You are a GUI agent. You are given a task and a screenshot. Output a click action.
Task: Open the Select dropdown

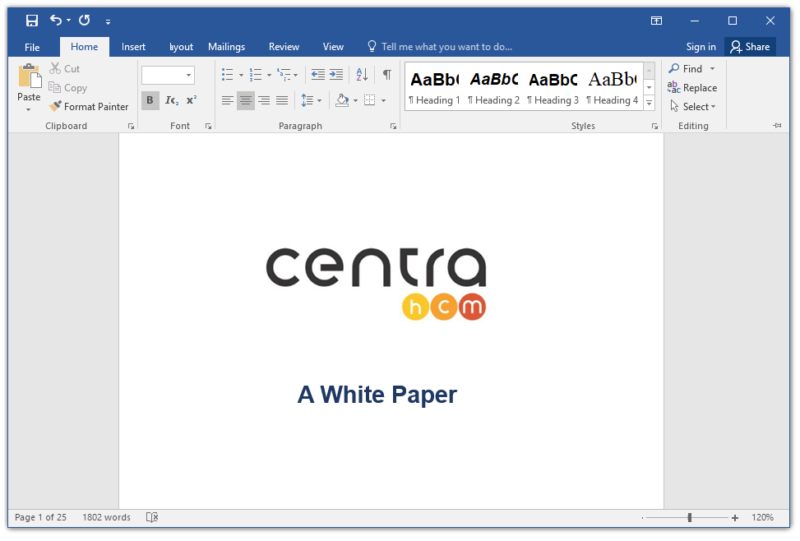[692, 107]
